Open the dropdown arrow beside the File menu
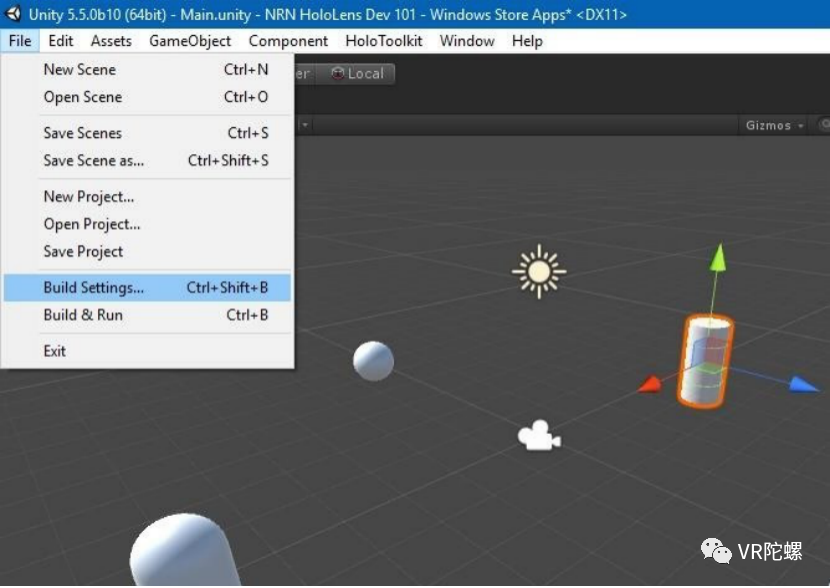The width and height of the screenshot is (830, 588). point(305,125)
